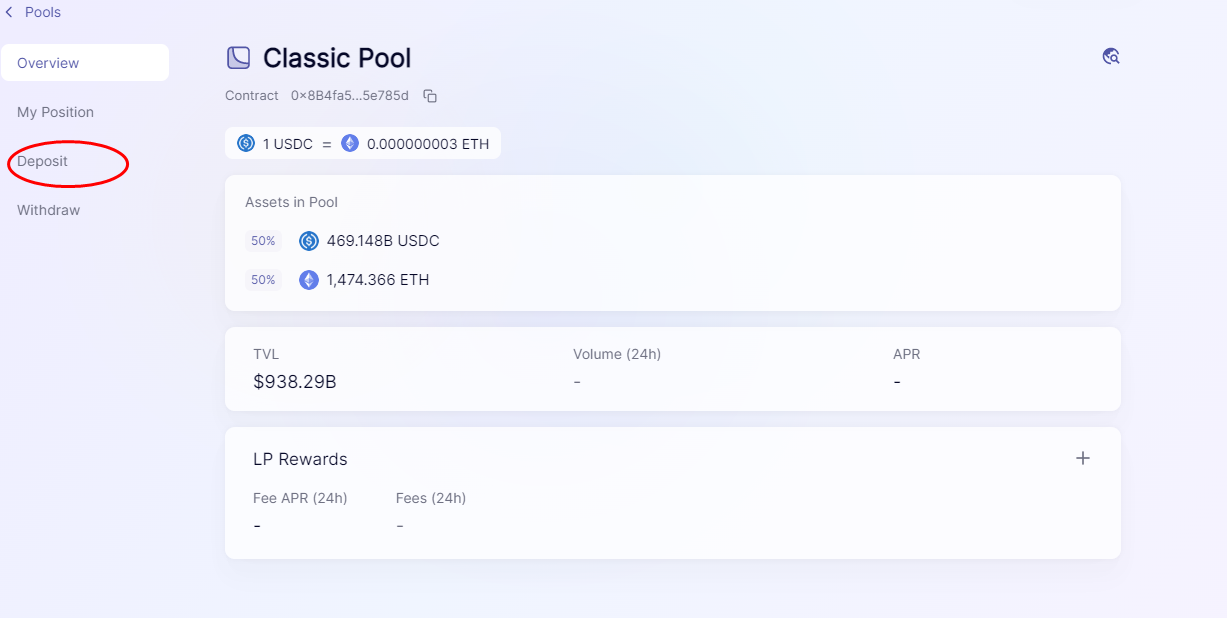Click the contract address 0x8B4fa5...5e785d

[349, 96]
